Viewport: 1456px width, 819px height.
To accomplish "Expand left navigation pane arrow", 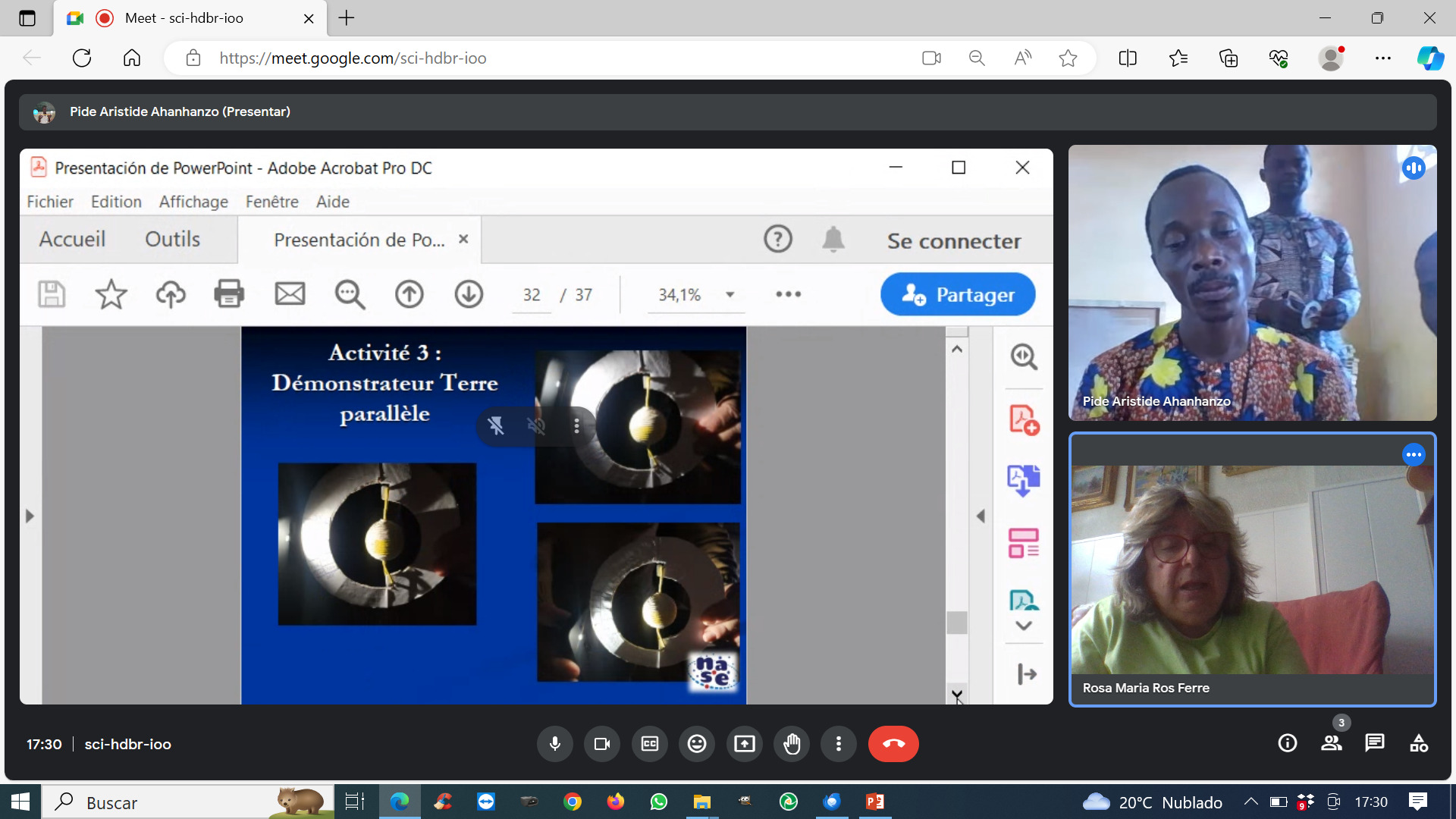I will coord(30,516).
